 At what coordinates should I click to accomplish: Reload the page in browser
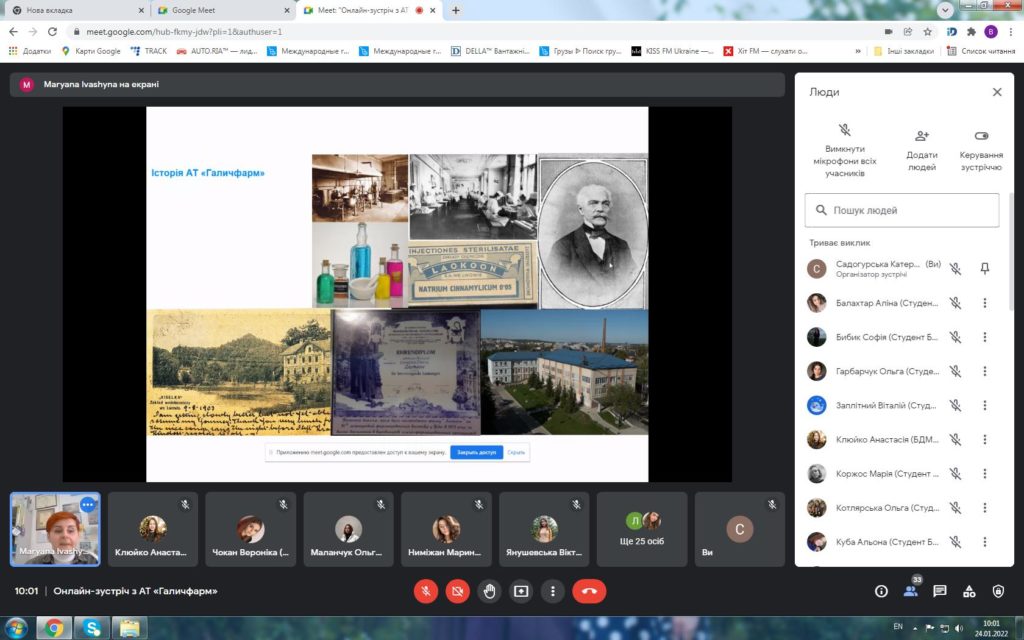click(x=52, y=31)
